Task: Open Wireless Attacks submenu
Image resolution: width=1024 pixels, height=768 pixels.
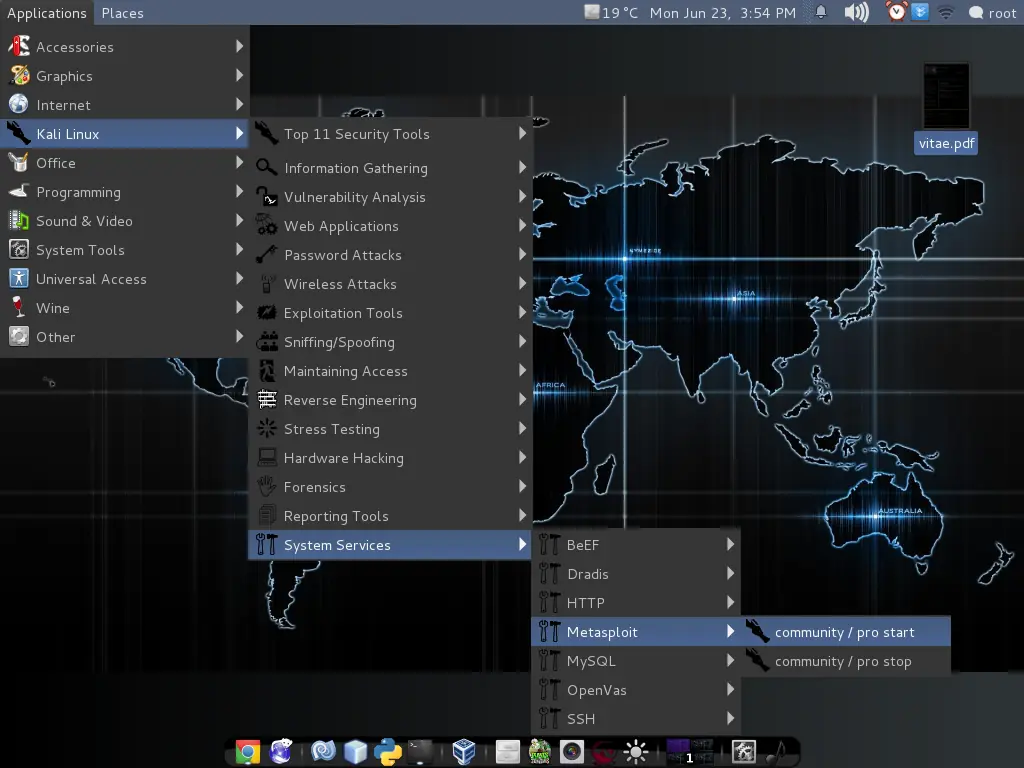Action: (391, 283)
